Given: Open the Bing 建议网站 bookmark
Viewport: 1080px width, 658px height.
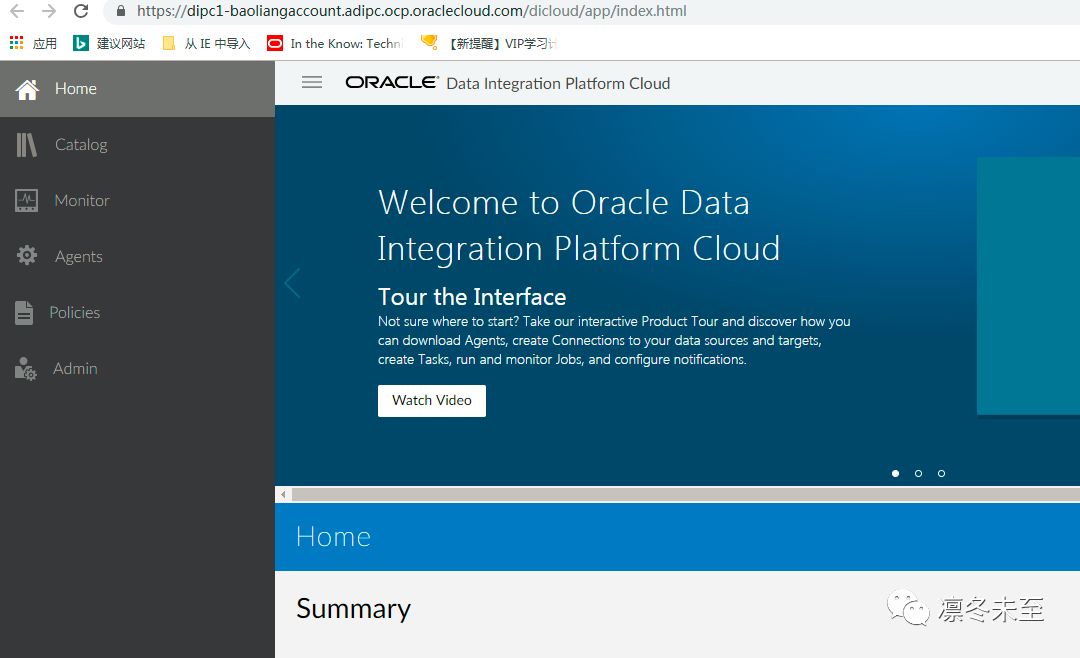Looking at the screenshot, I should point(109,43).
